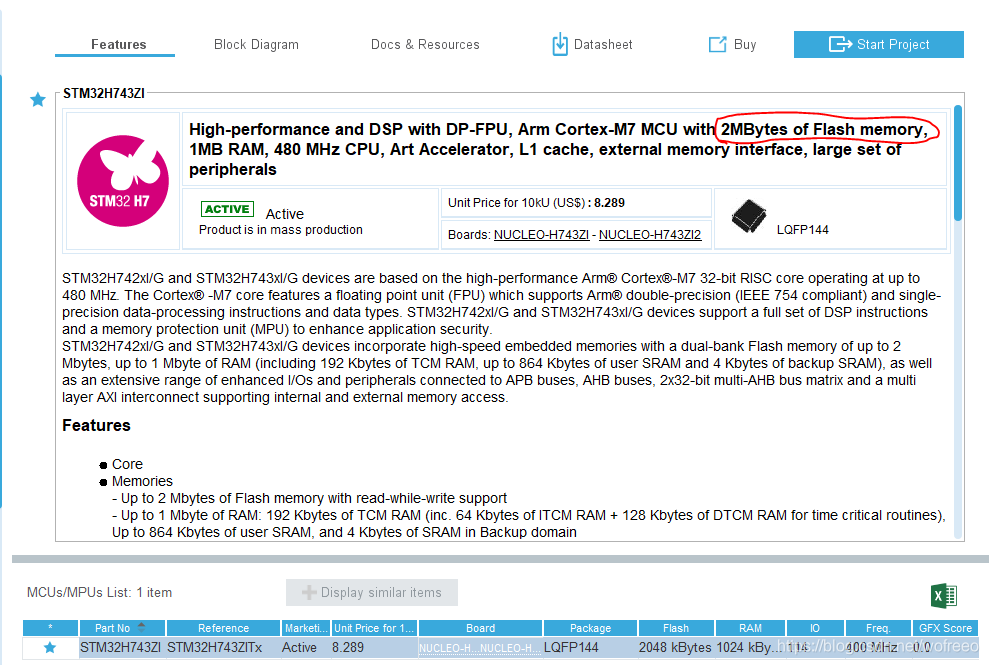Click the Part No sort arrow icon

[x=141, y=627]
